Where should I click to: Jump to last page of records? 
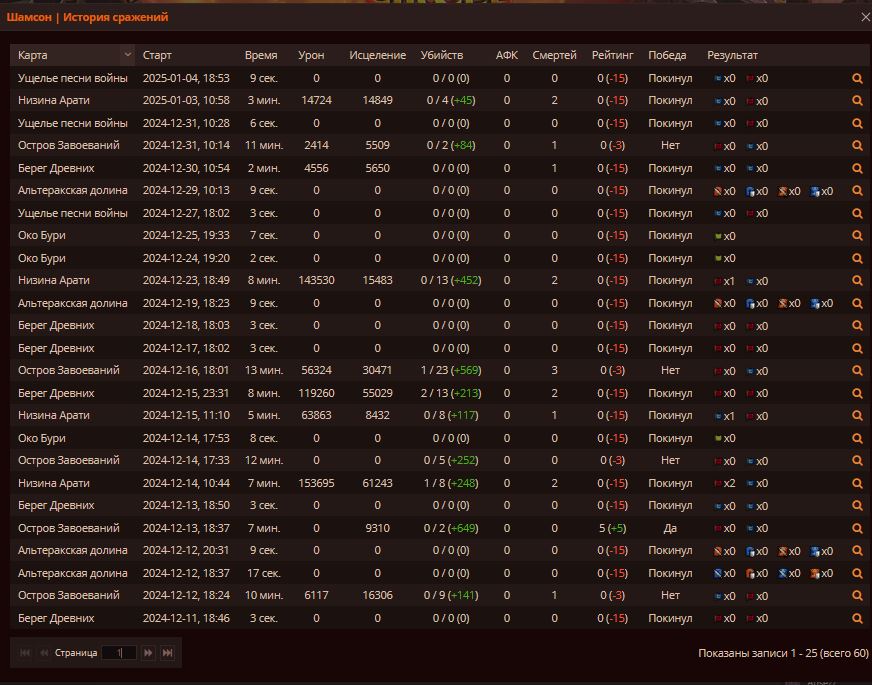pyautogui.click(x=167, y=653)
